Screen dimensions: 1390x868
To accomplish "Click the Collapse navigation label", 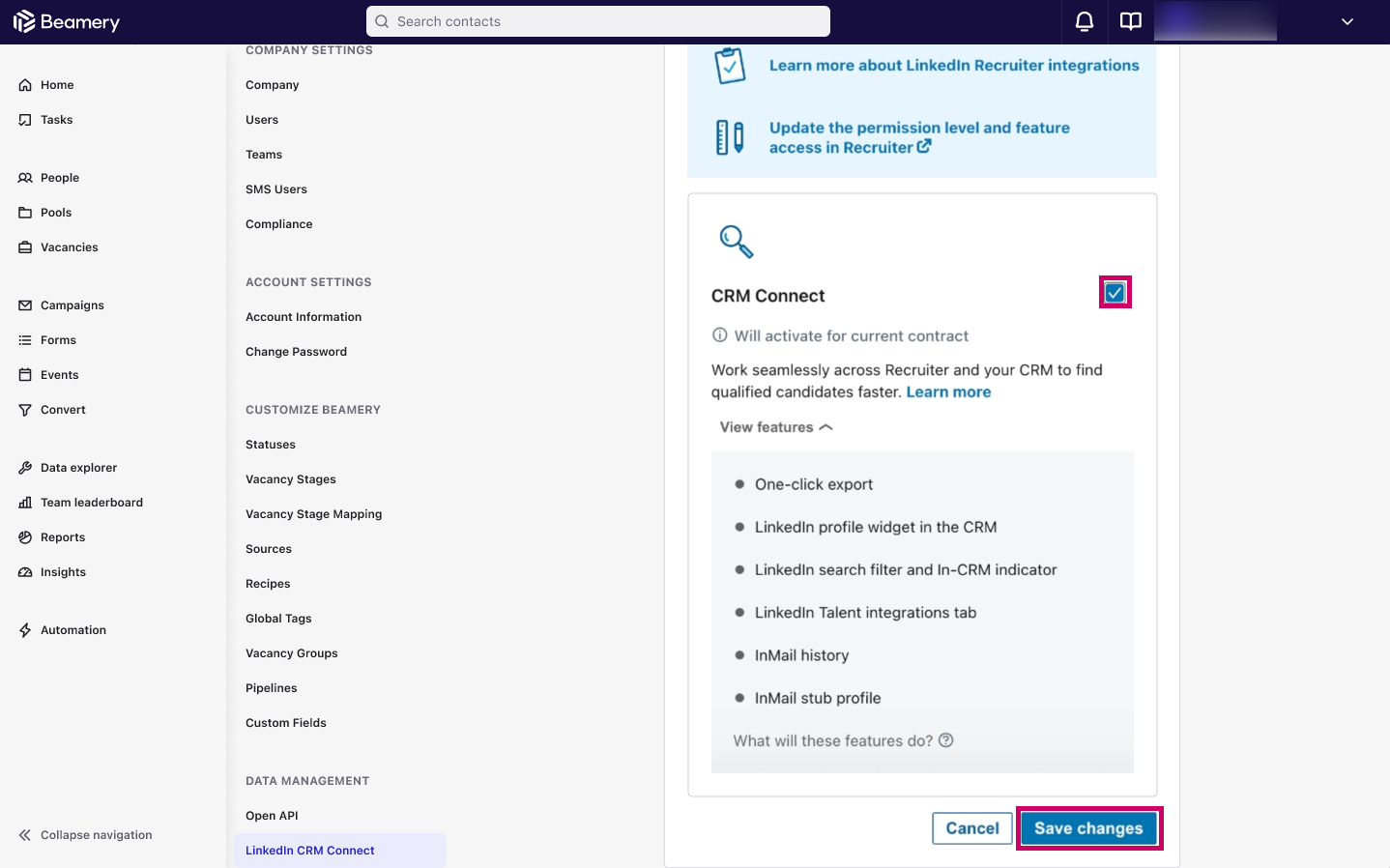I will coord(97,835).
